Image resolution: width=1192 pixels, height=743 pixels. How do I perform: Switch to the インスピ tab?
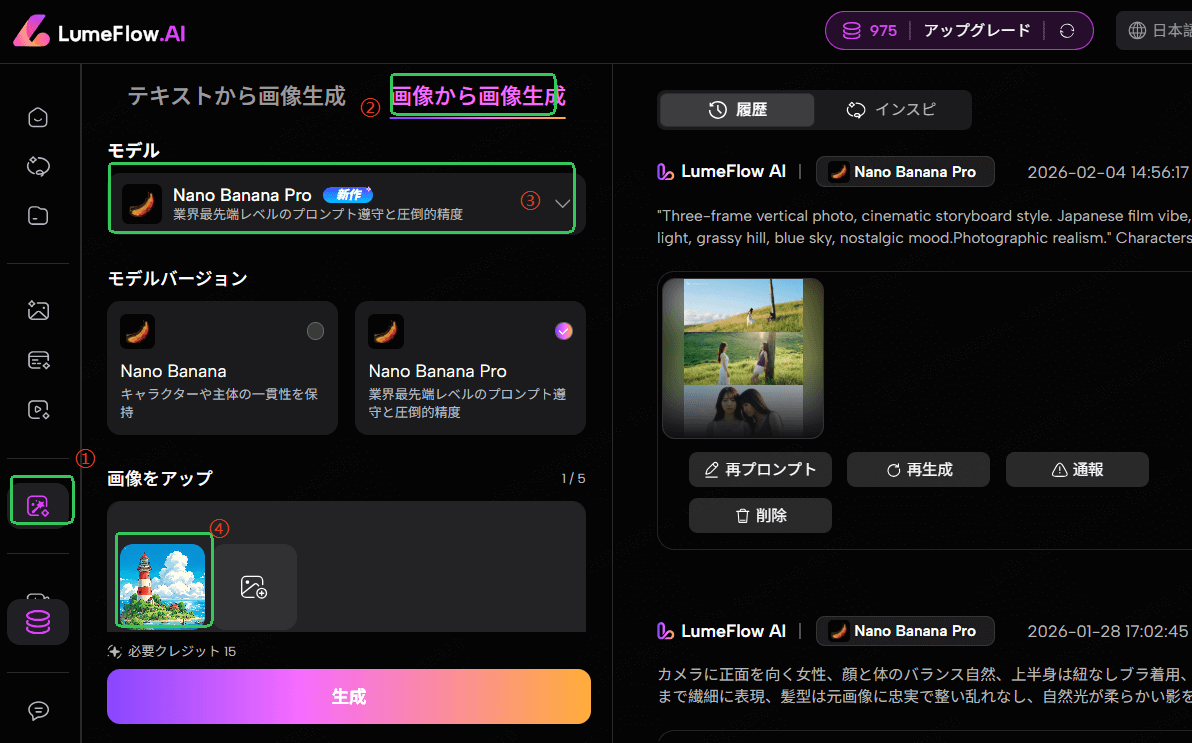[891, 110]
